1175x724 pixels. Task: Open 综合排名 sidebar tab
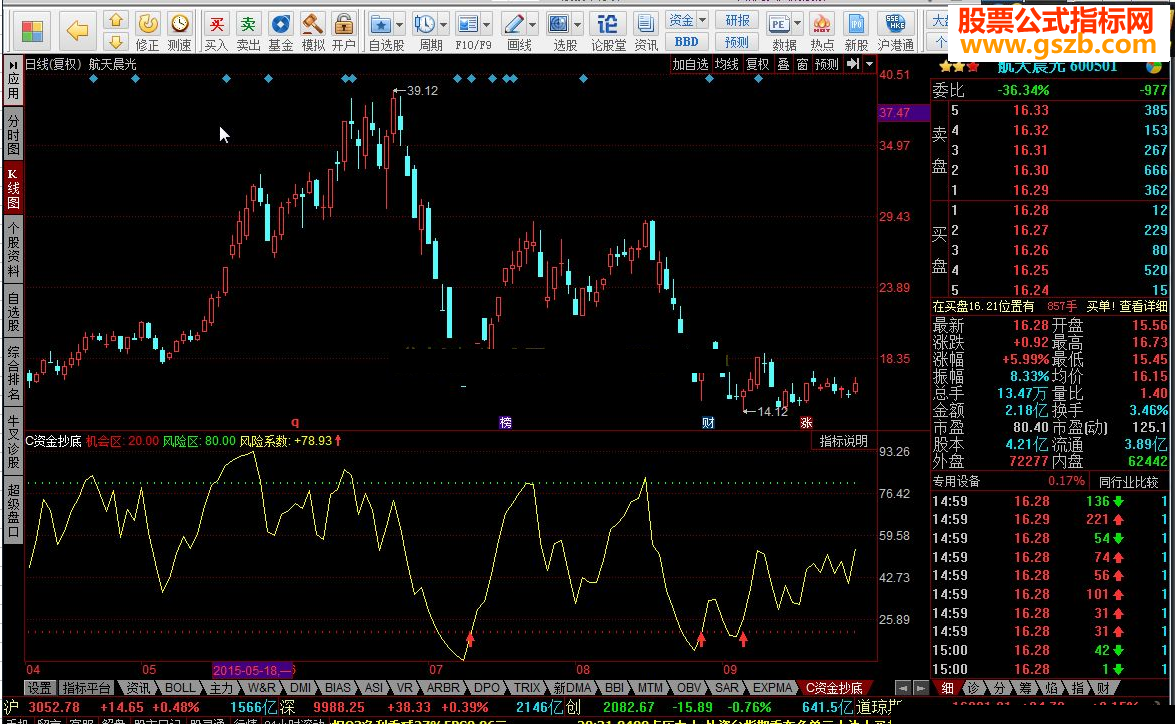point(13,372)
